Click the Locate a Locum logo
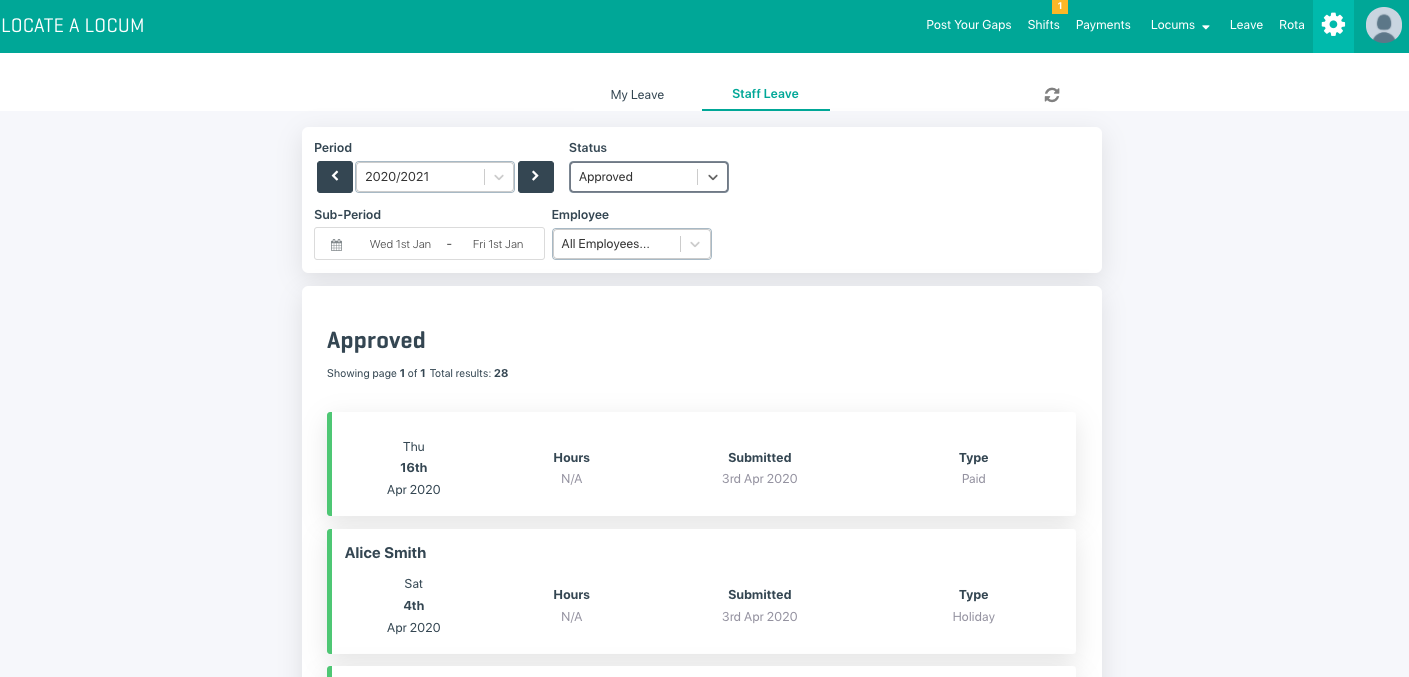 (73, 26)
